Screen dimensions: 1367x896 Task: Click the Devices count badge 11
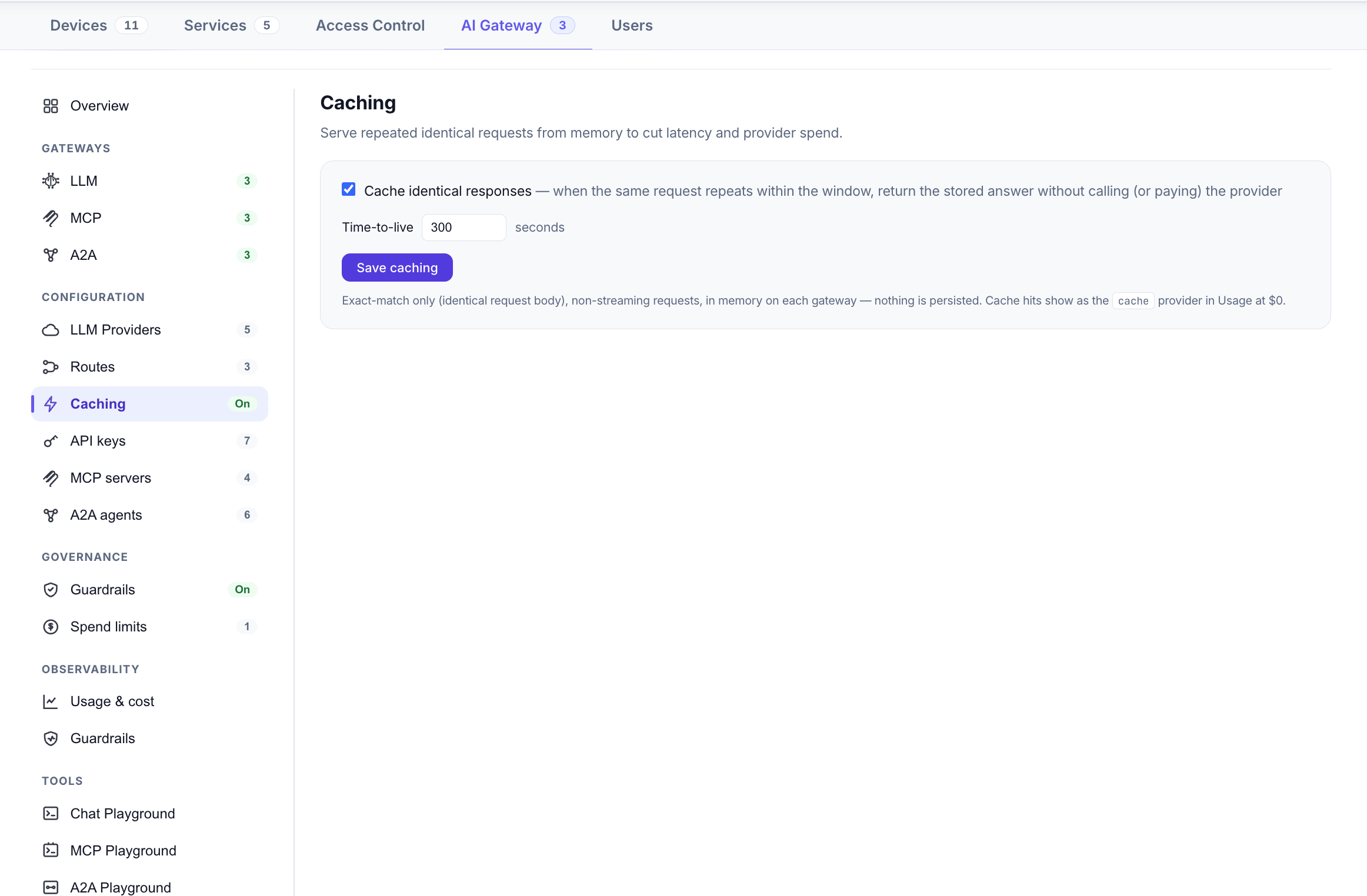tap(131, 25)
